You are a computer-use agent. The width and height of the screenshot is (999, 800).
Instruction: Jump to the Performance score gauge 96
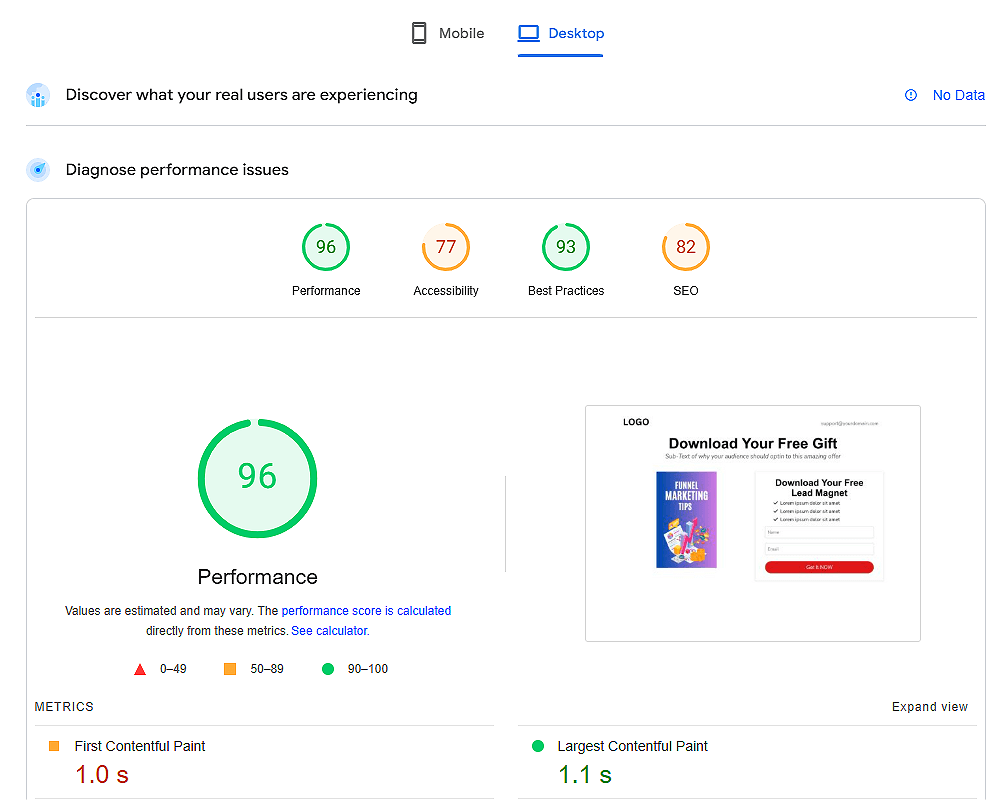(x=326, y=247)
